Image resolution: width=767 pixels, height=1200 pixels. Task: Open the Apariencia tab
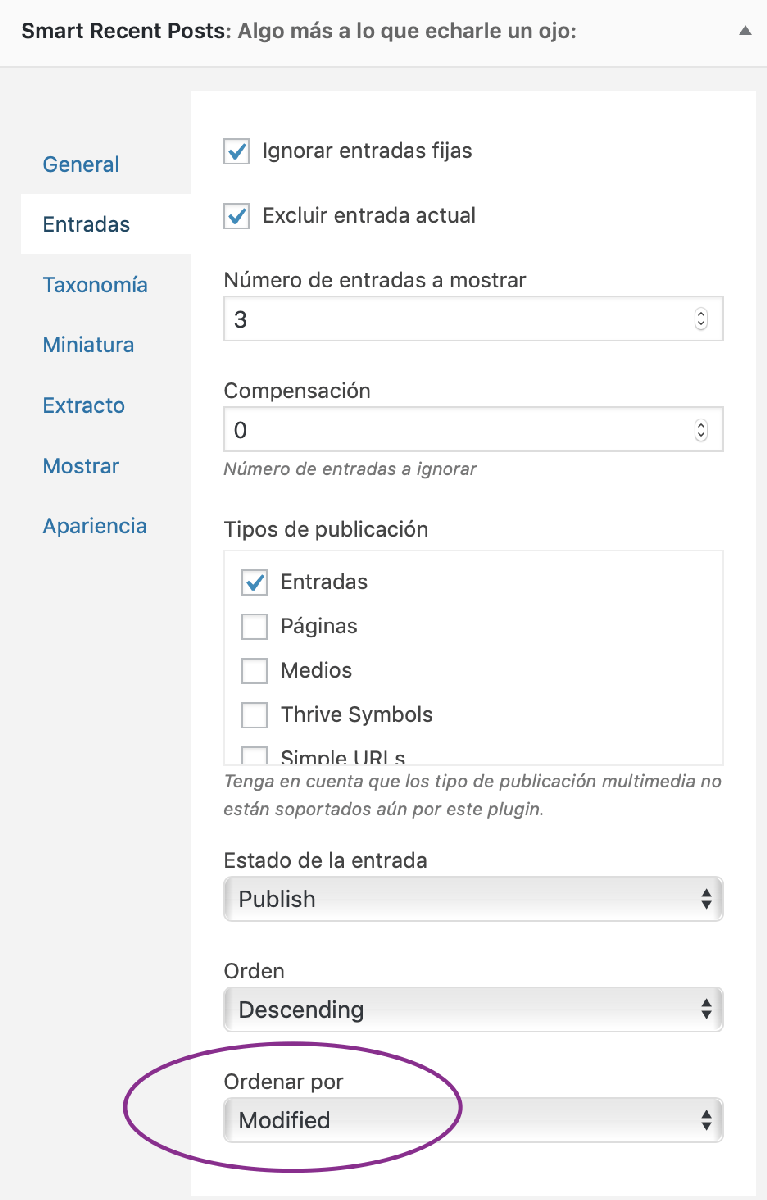pyautogui.click(x=95, y=526)
